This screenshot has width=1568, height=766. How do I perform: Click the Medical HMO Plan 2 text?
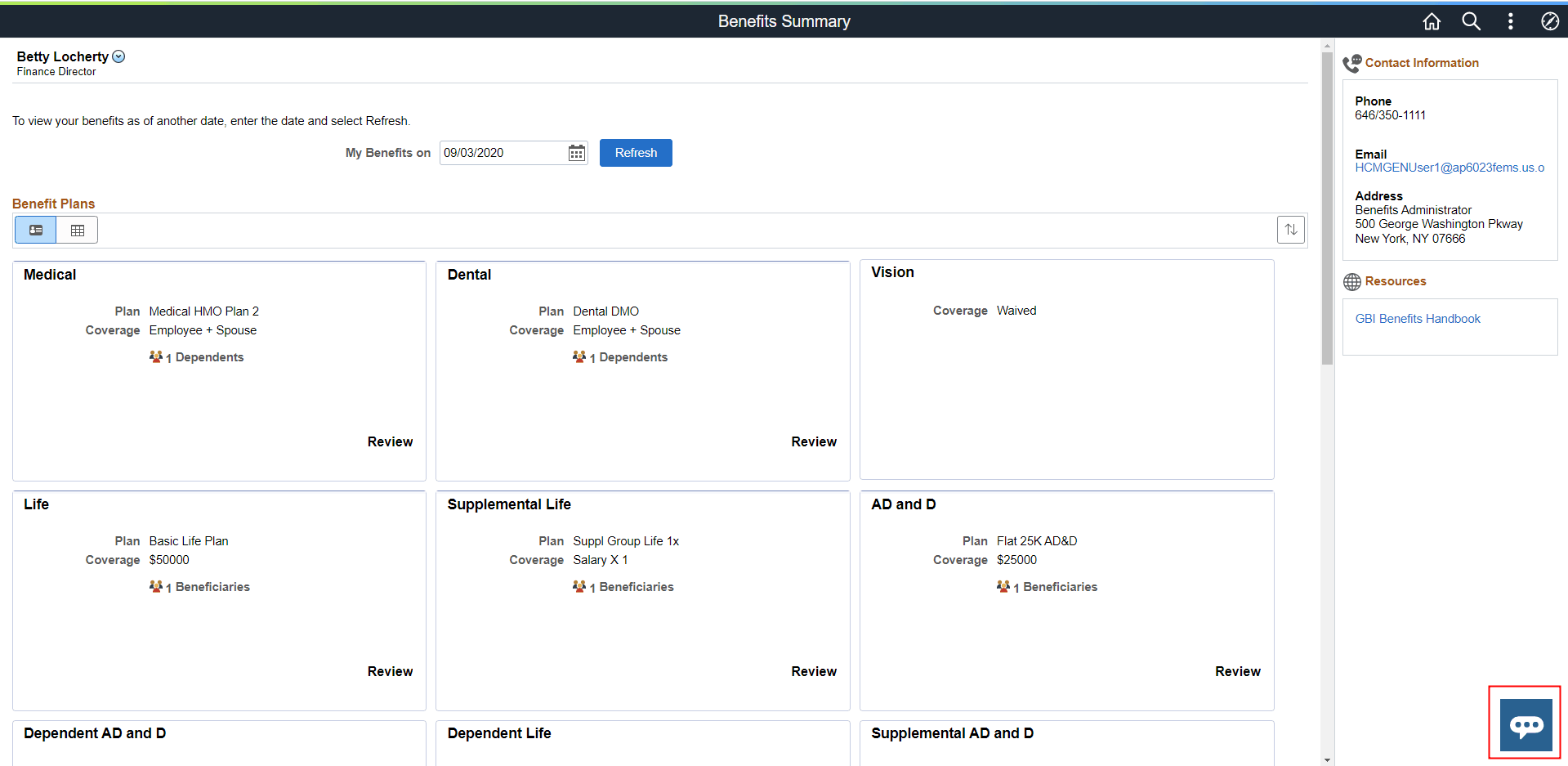tap(204, 311)
